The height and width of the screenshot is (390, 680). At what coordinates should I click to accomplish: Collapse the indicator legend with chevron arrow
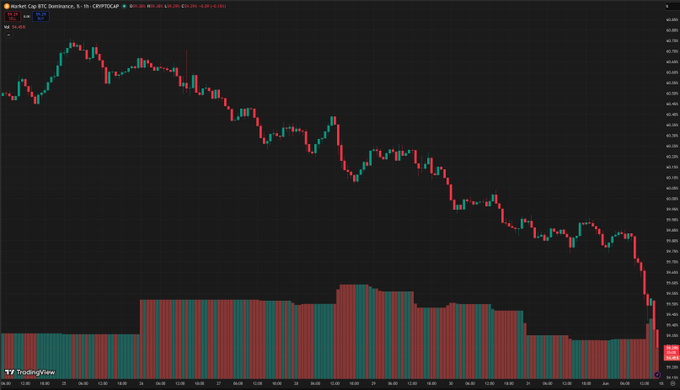[8, 35]
